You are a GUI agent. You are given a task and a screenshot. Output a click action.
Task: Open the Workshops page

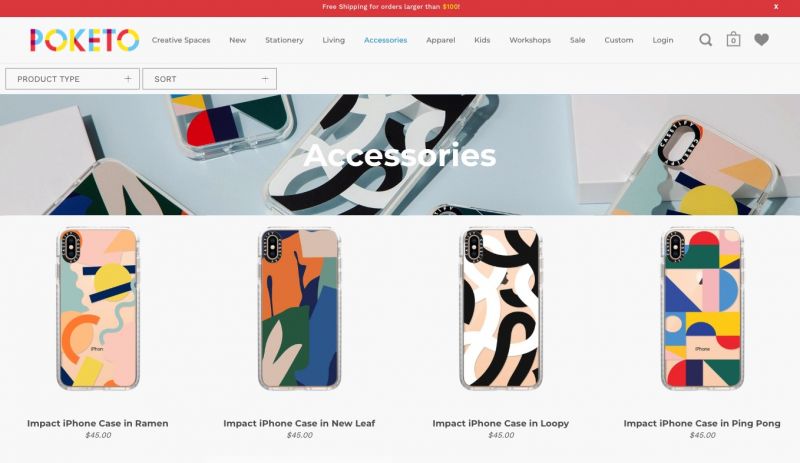[530, 40]
